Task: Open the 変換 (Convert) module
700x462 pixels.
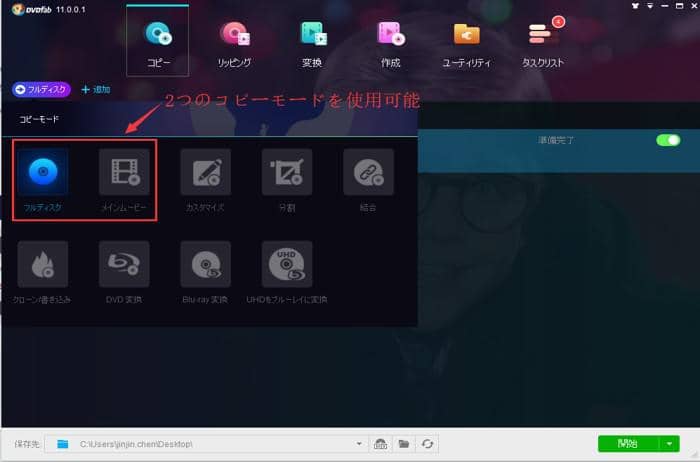Action: coord(312,44)
